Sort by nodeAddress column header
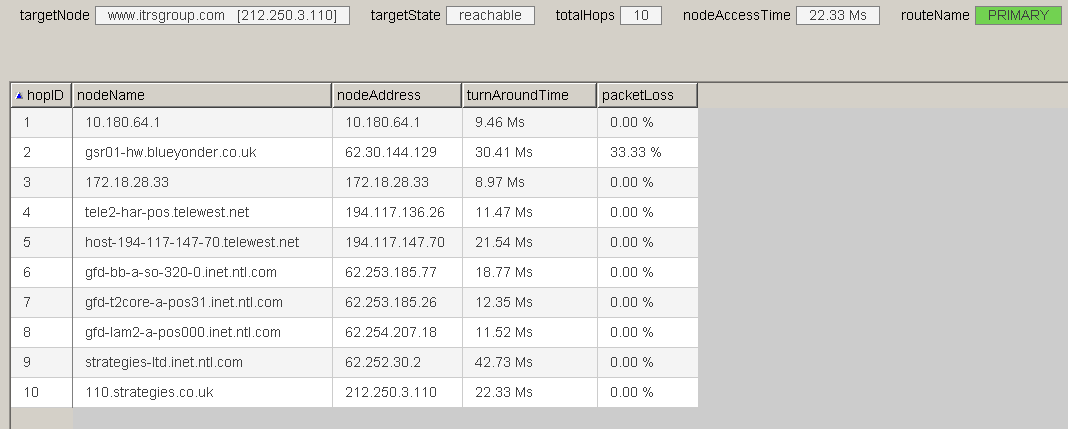Screen dimensions: 1068x429 (x=396, y=95)
